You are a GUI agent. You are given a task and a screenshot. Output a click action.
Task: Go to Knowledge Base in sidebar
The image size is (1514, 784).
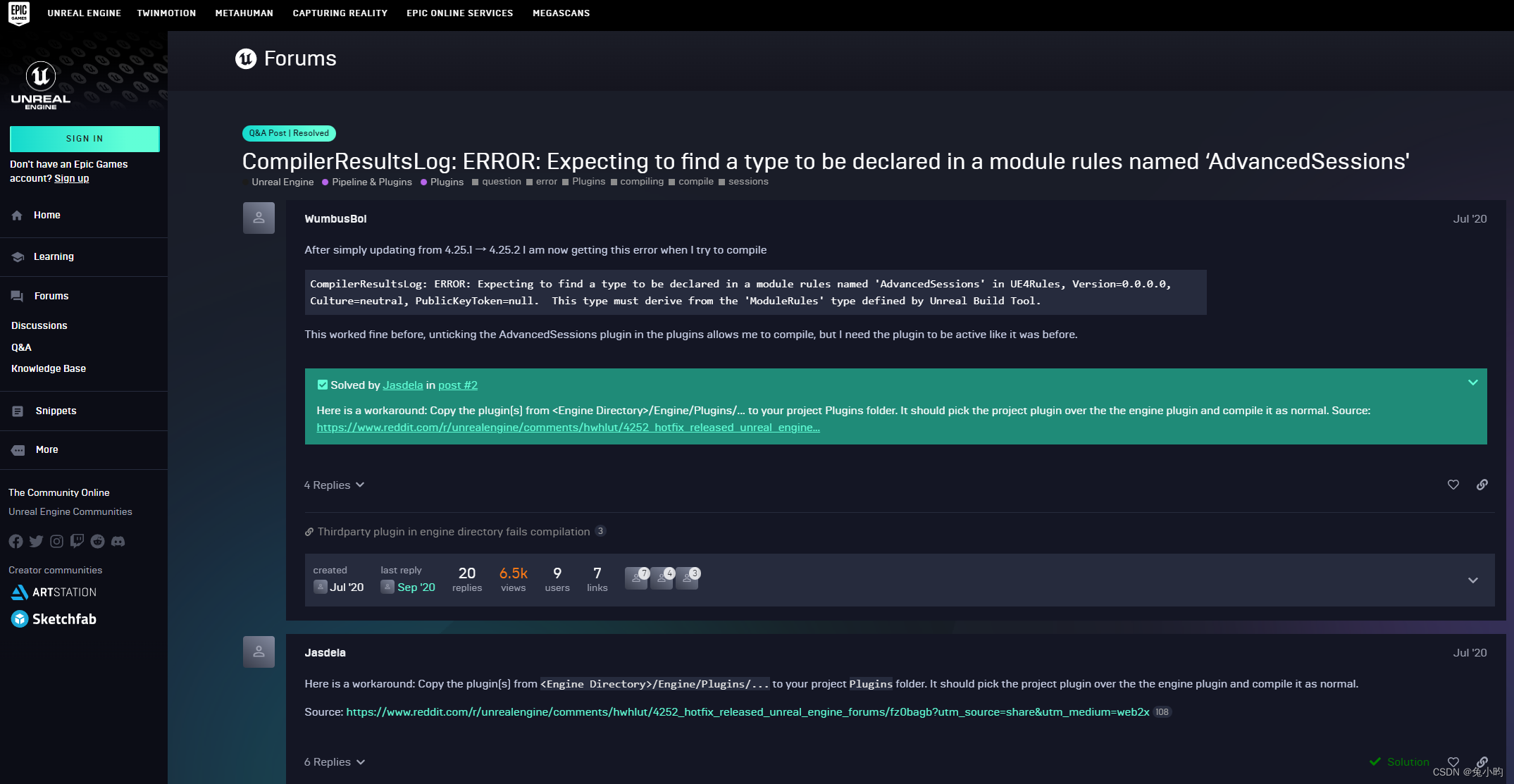point(49,368)
